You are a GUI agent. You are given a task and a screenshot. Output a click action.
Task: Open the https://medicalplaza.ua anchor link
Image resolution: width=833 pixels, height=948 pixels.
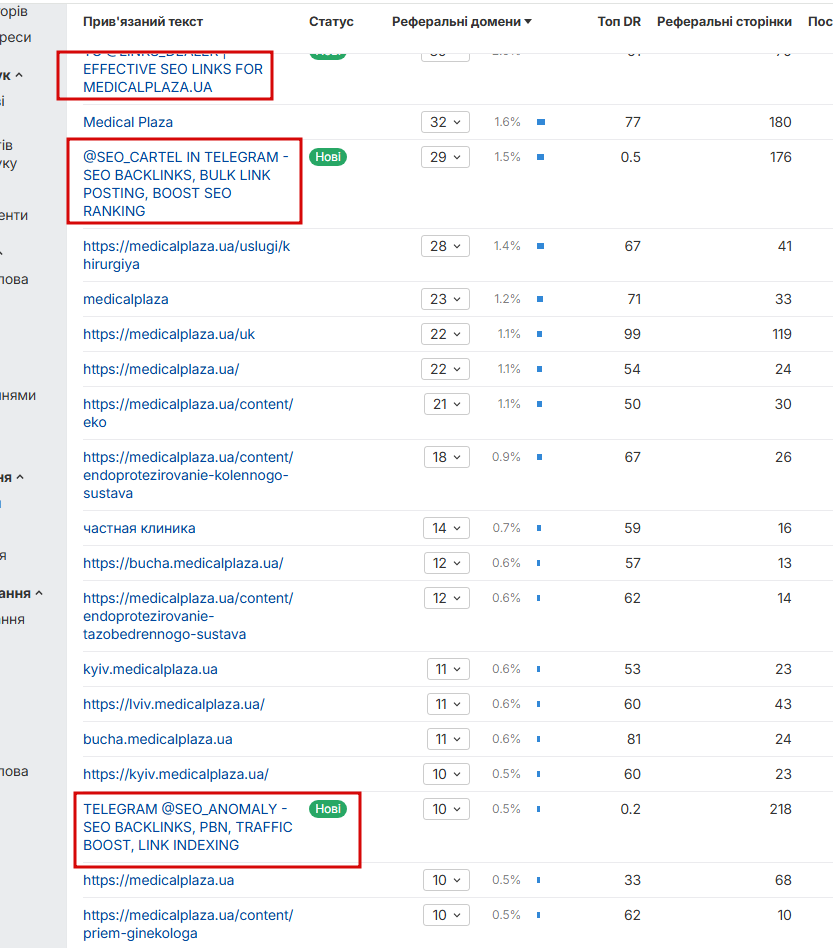(x=158, y=880)
